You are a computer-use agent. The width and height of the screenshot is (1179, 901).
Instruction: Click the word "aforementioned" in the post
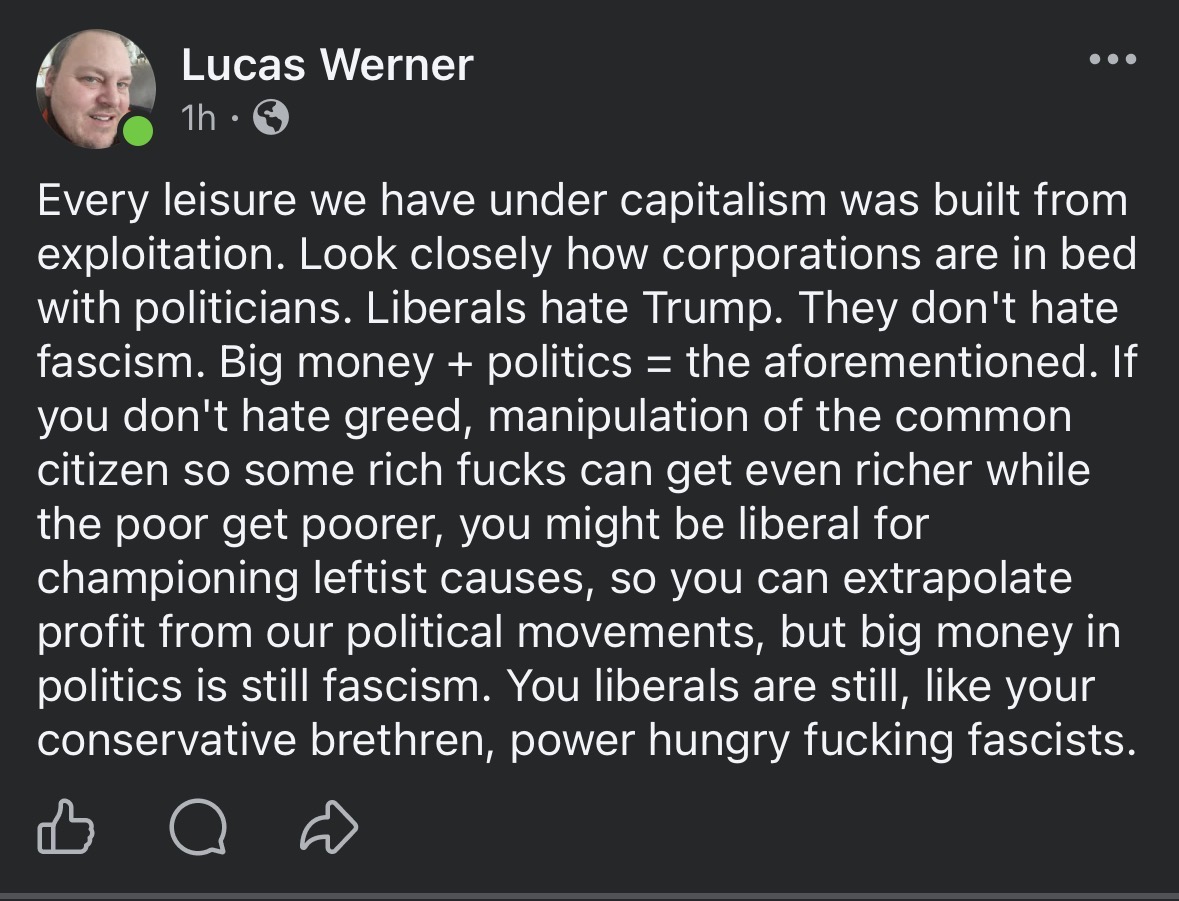tap(926, 362)
